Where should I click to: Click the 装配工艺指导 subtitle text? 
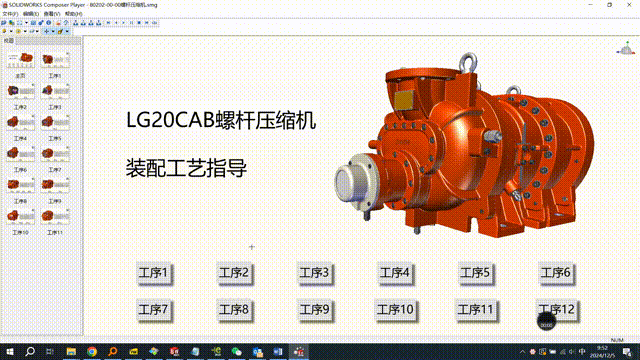coord(186,168)
